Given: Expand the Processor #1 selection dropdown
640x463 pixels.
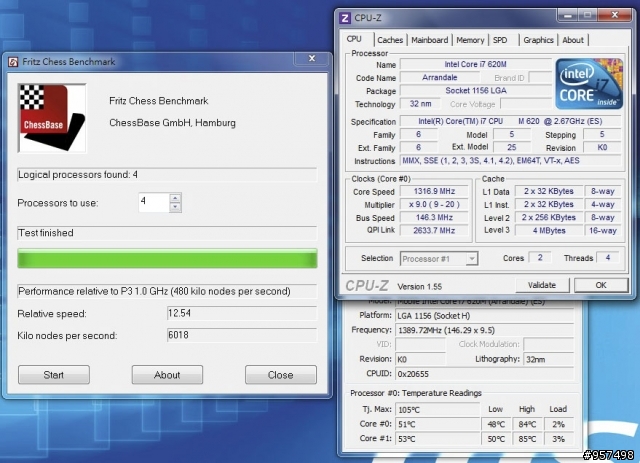Looking at the screenshot, I should [471, 259].
